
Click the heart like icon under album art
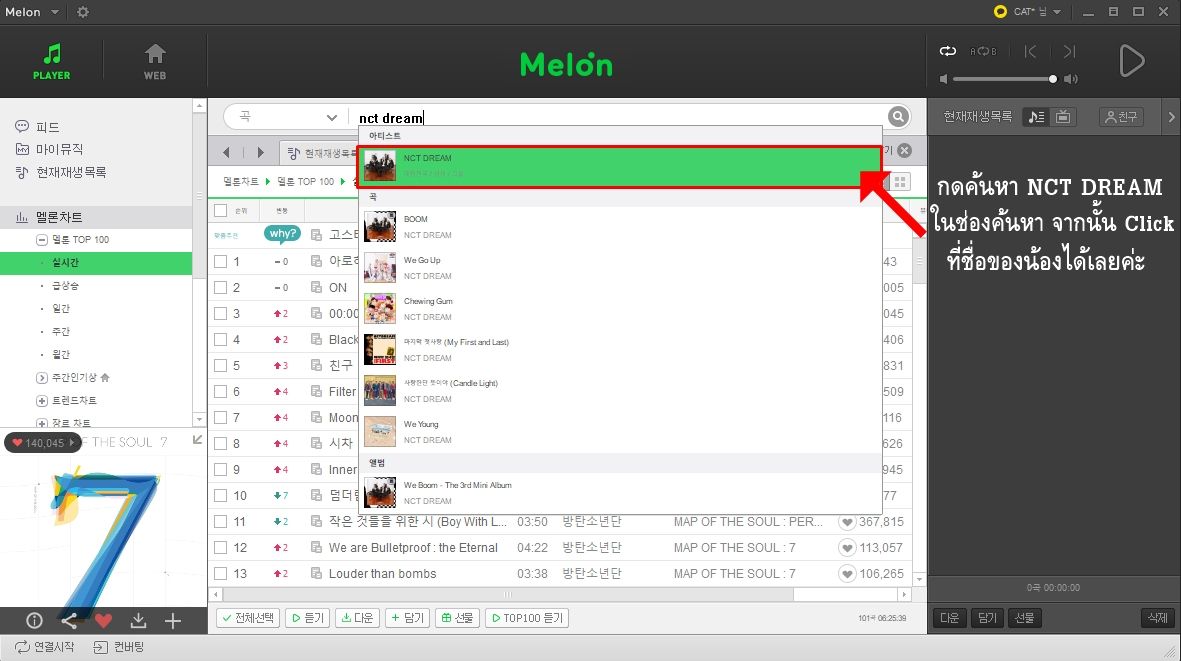(103, 620)
